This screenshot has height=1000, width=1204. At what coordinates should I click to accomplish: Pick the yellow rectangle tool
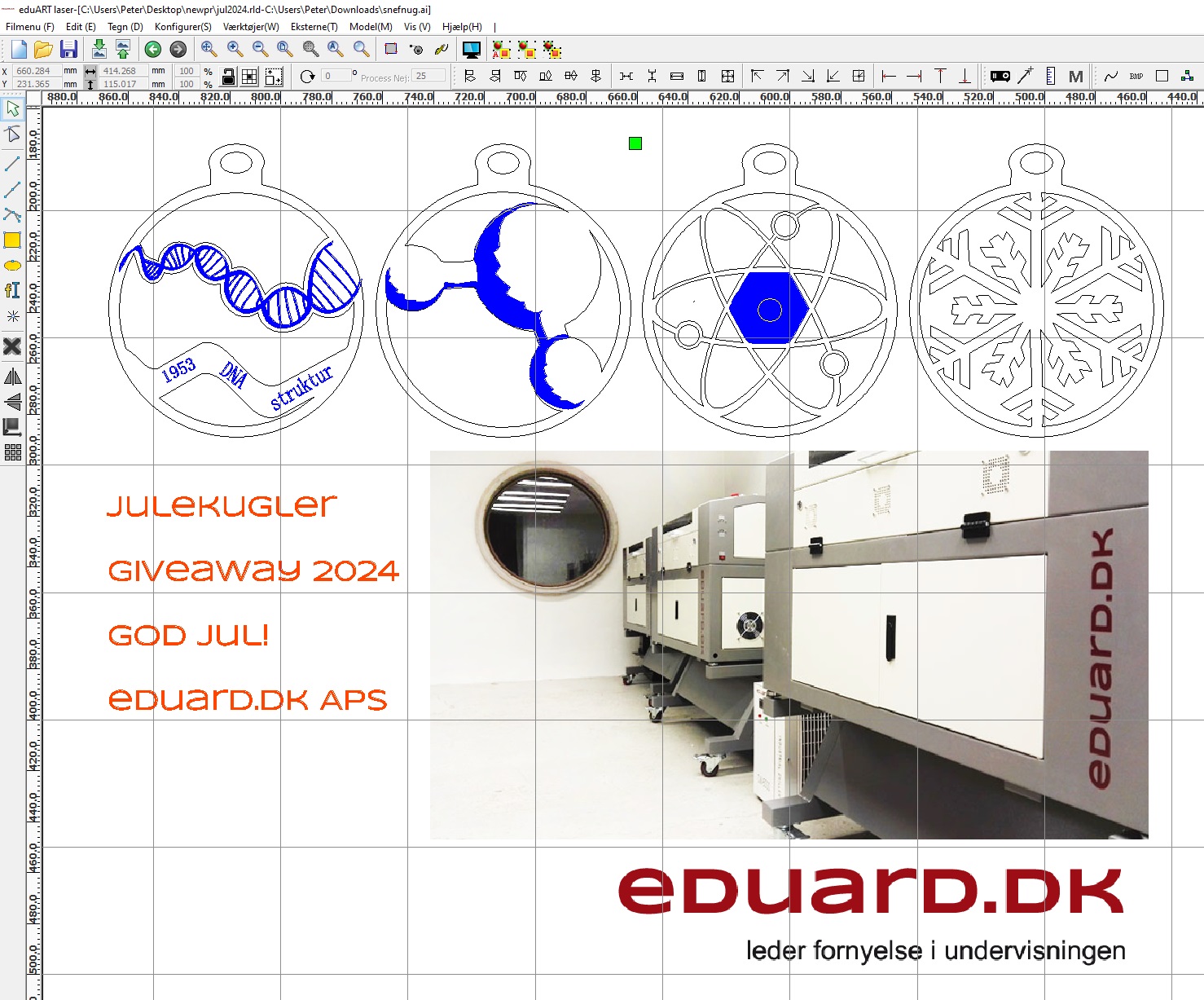coord(12,240)
